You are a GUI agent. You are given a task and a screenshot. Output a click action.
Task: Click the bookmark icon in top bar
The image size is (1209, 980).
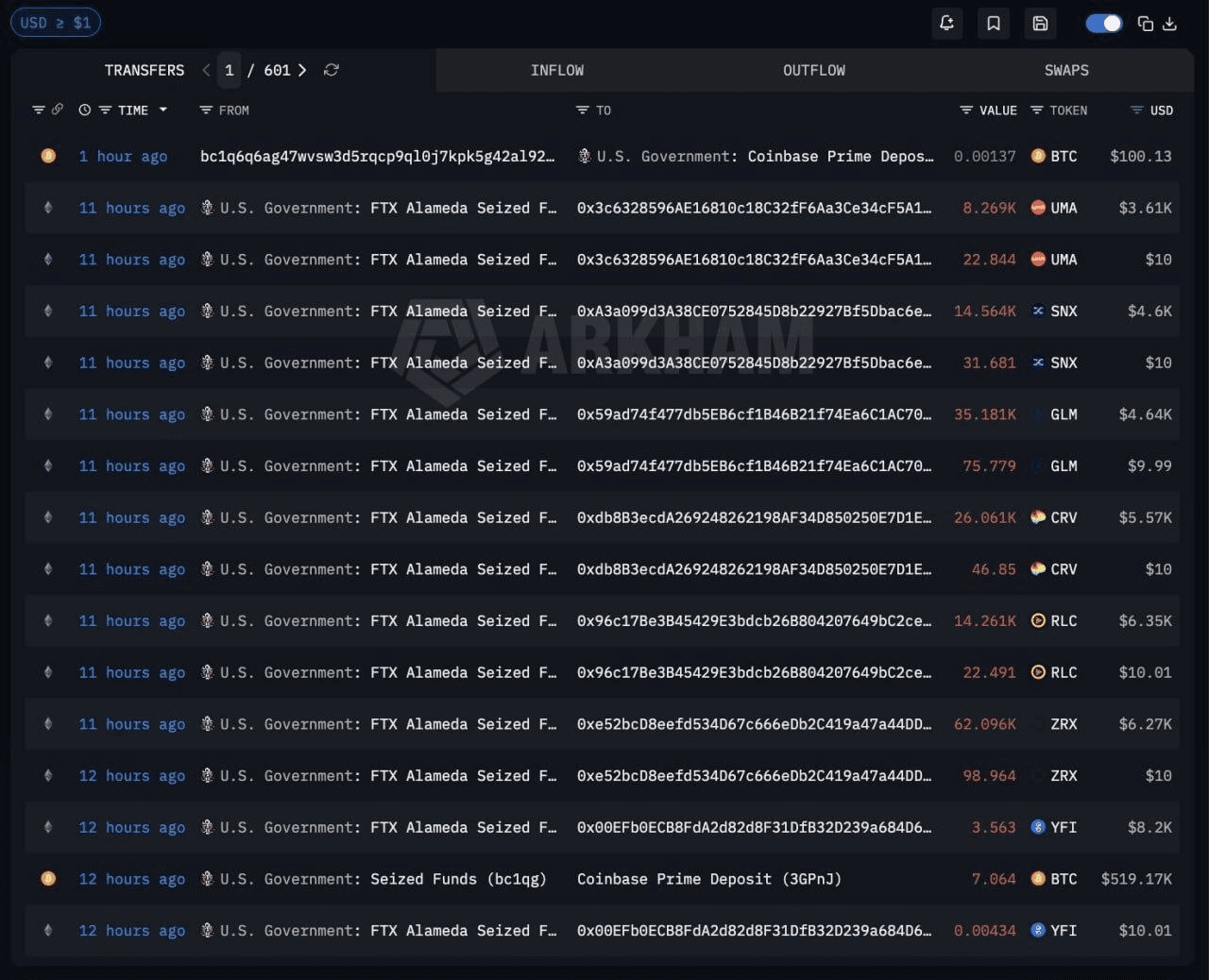pyautogui.click(x=994, y=24)
